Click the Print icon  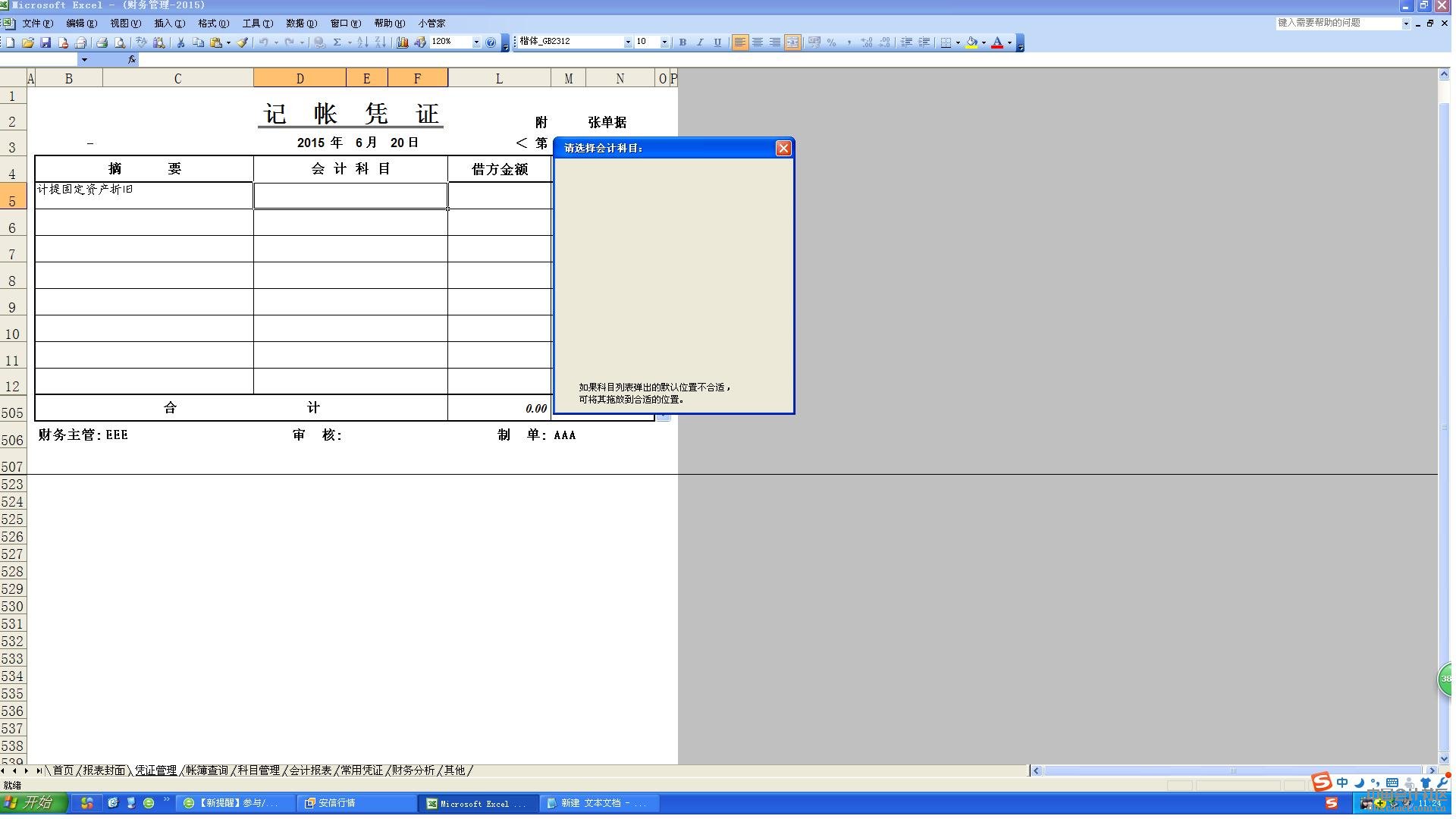tap(102, 42)
